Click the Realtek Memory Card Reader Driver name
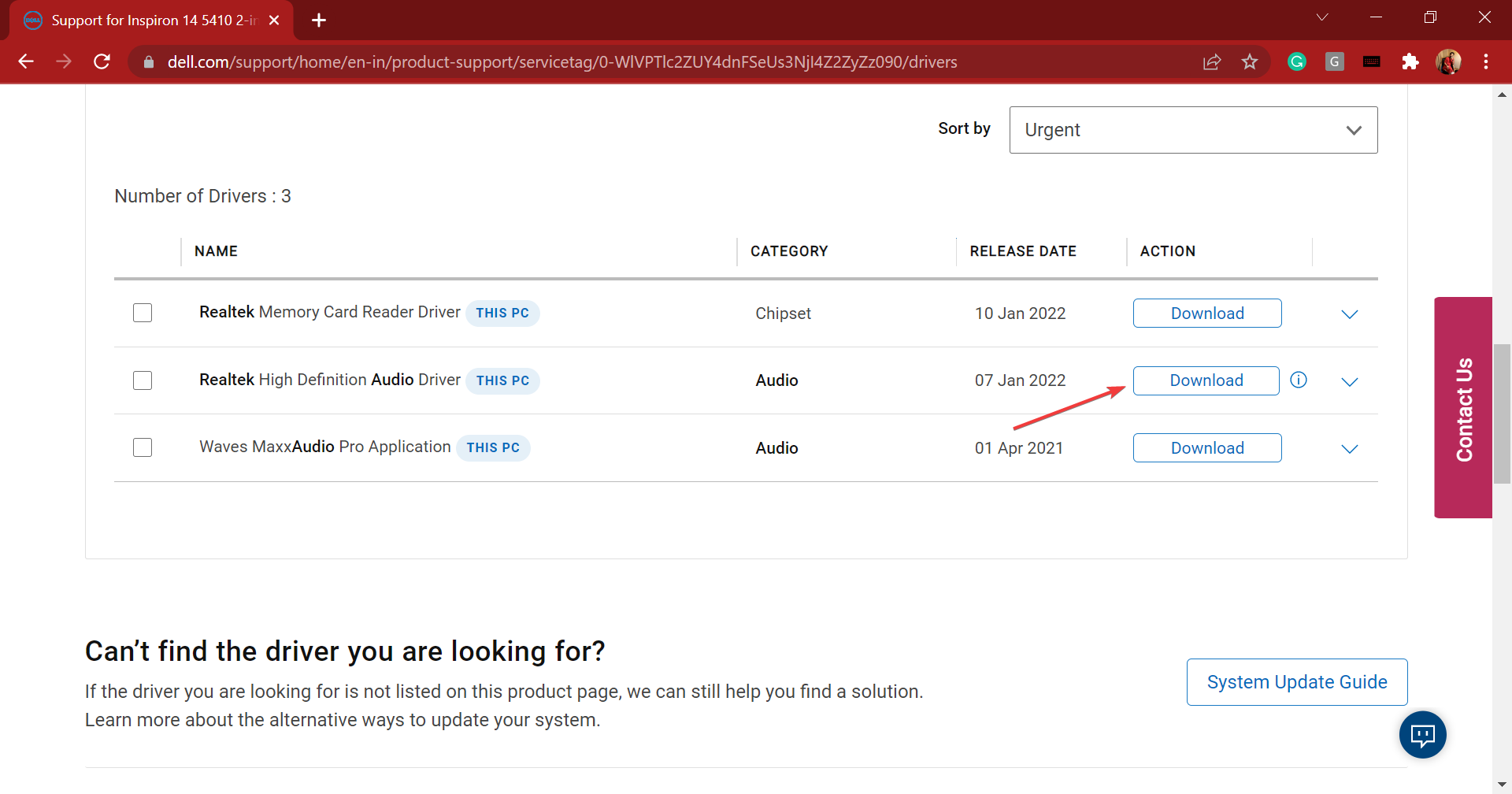 click(330, 312)
